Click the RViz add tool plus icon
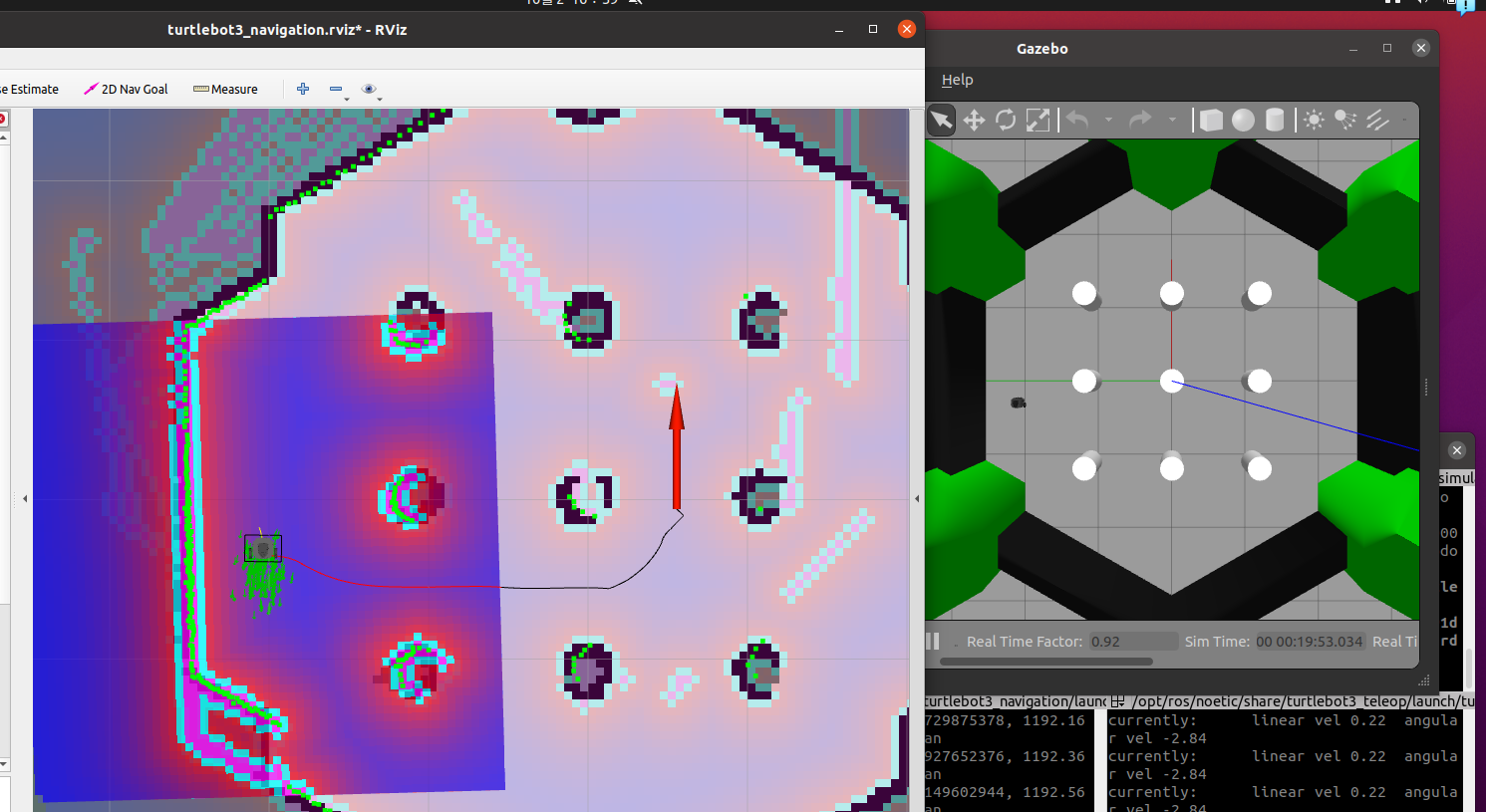Image resolution: width=1486 pixels, height=812 pixels. coord(303,89)
